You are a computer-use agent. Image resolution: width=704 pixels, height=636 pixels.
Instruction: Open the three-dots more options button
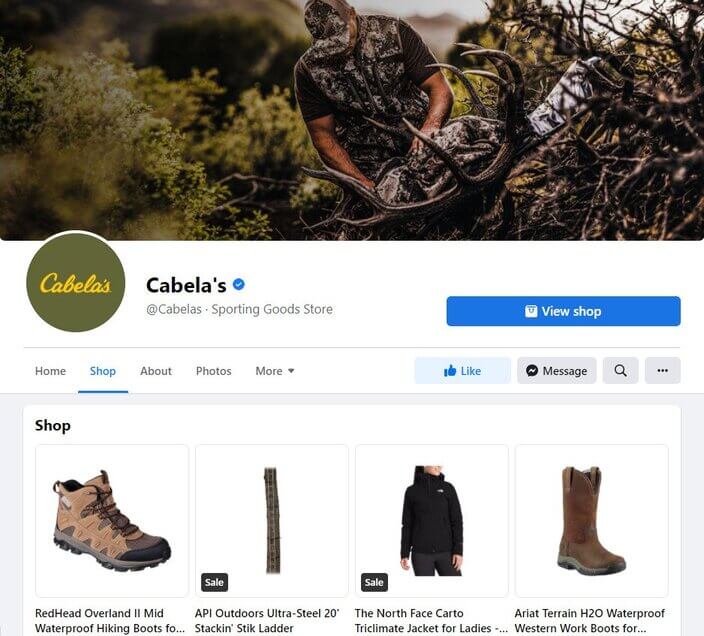tap(662, 371)
